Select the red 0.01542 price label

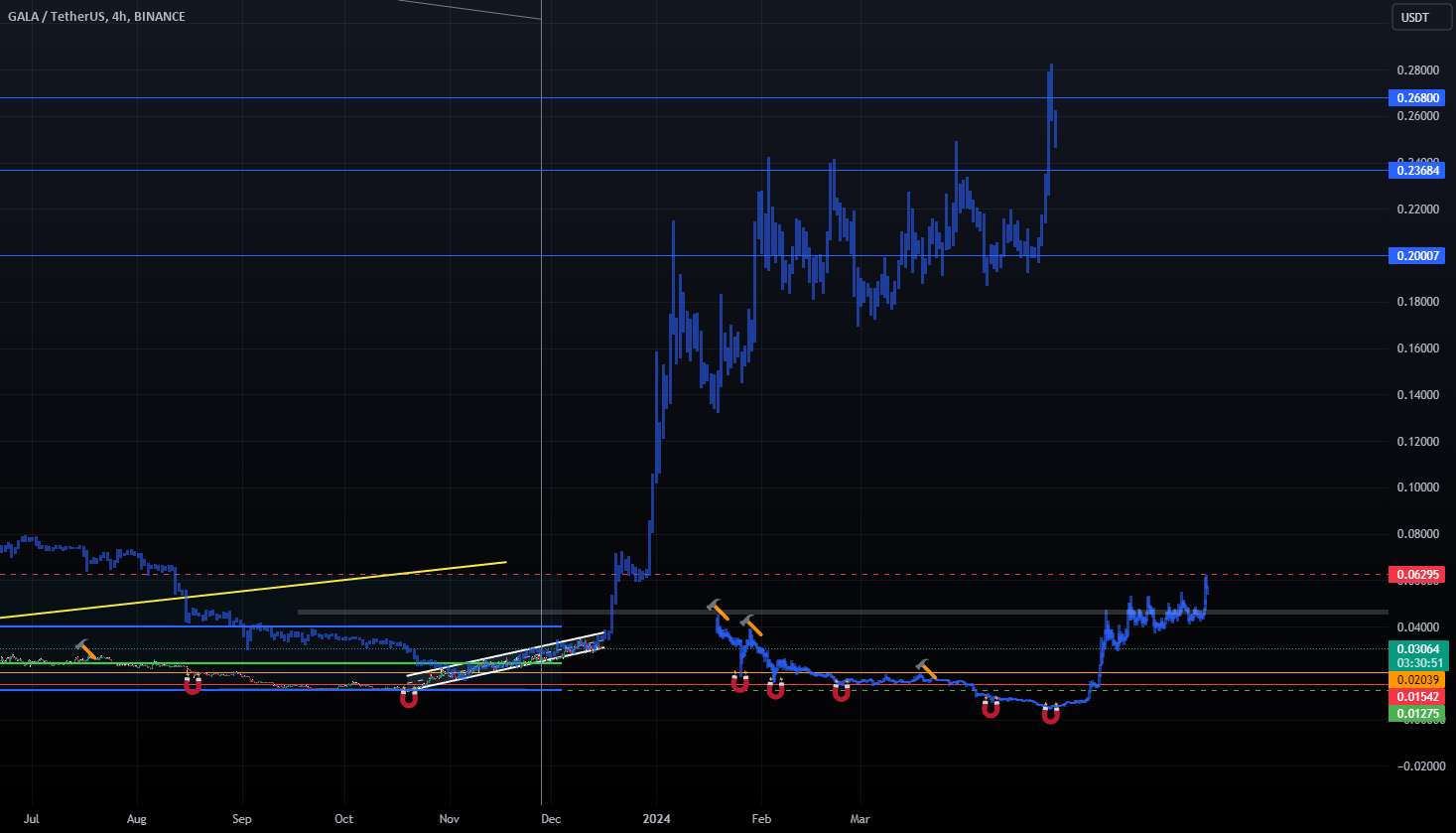[x=1417, y=698]
